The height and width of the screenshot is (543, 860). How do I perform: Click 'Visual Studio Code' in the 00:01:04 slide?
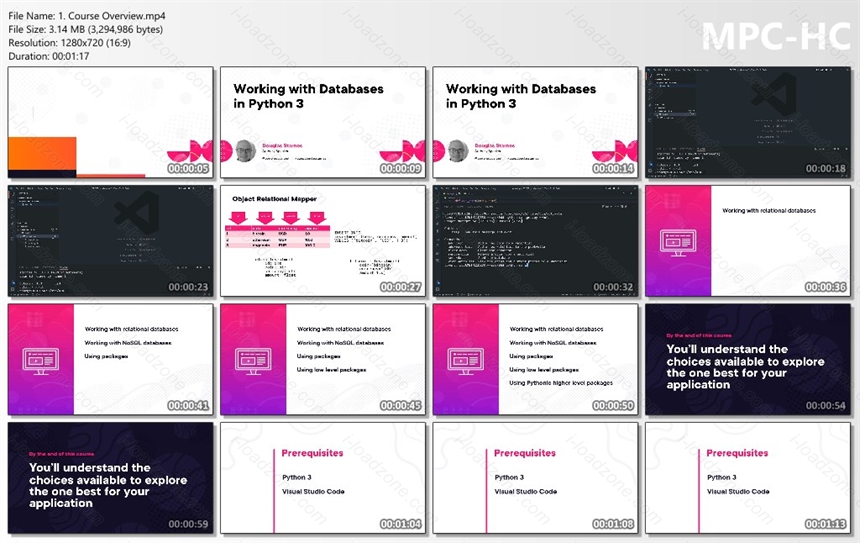click(313, 491)
